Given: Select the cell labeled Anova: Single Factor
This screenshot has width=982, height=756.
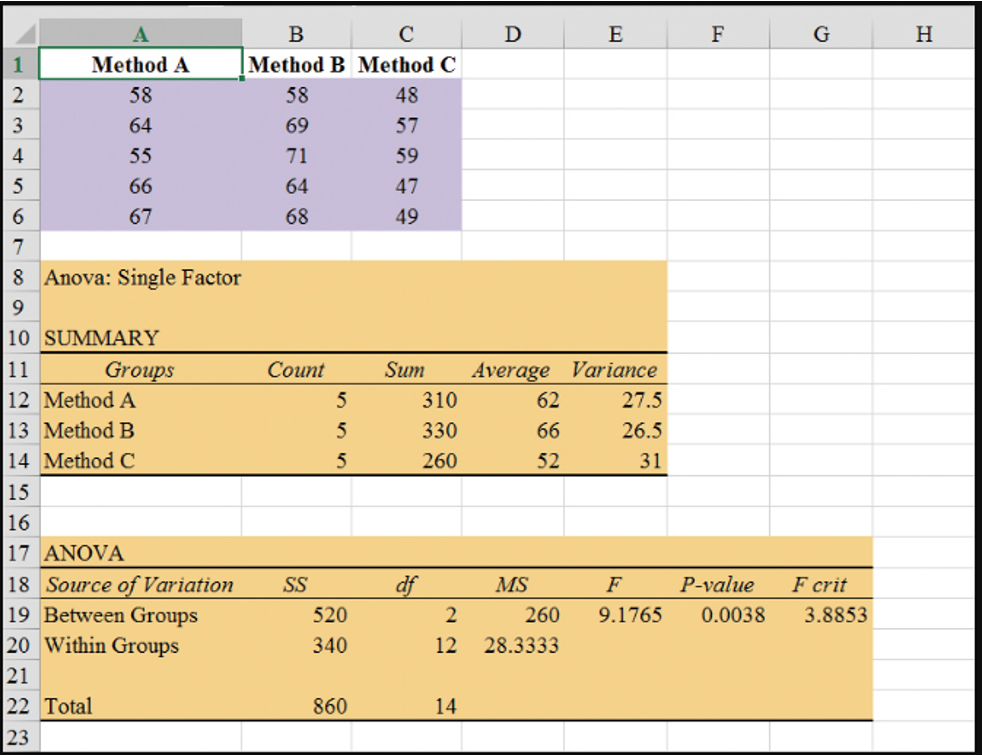Looking at the screenshot, I should [142, 277].
